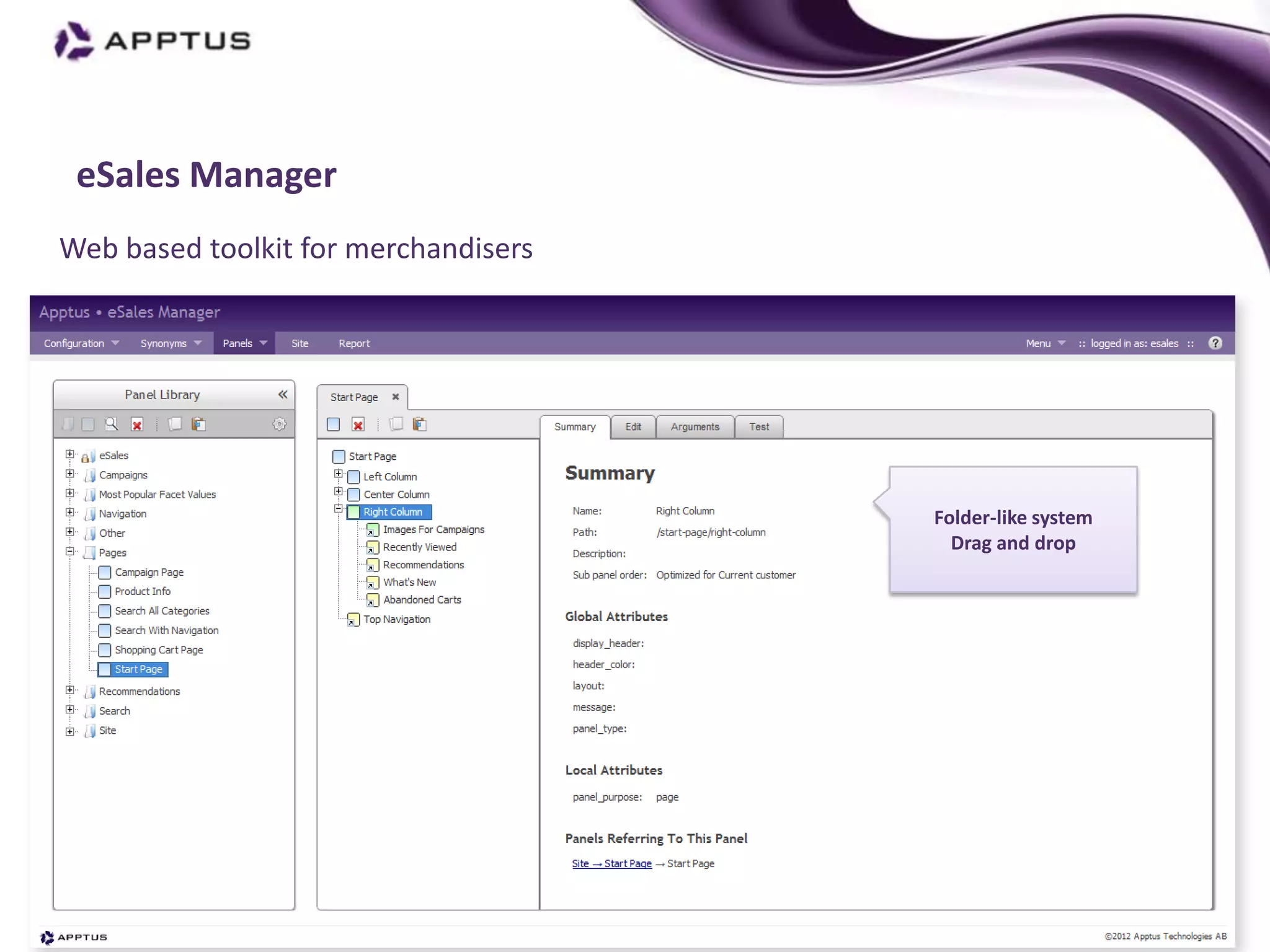
Task: Click the Images For Campaigns panel icon
Action: pyautogui.click(x=373, y=530)
